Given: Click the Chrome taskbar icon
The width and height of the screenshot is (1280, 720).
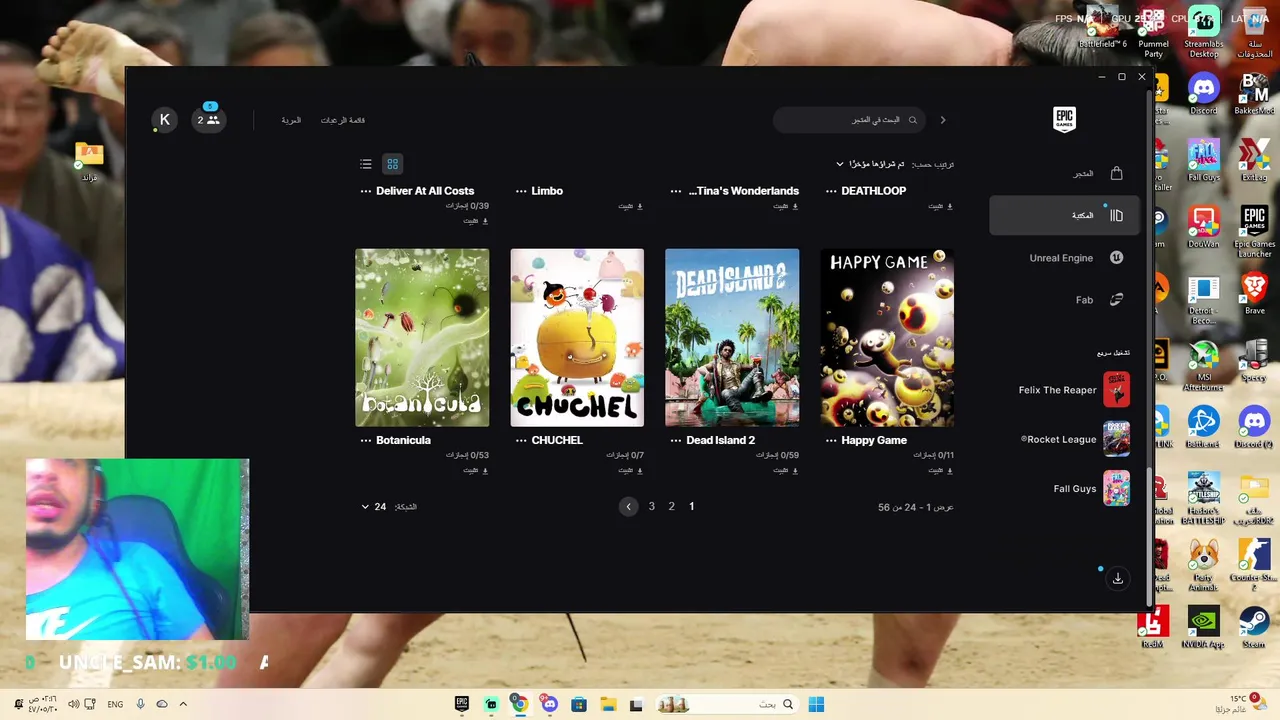Looking at the screenshot, I should click(519, 704).
